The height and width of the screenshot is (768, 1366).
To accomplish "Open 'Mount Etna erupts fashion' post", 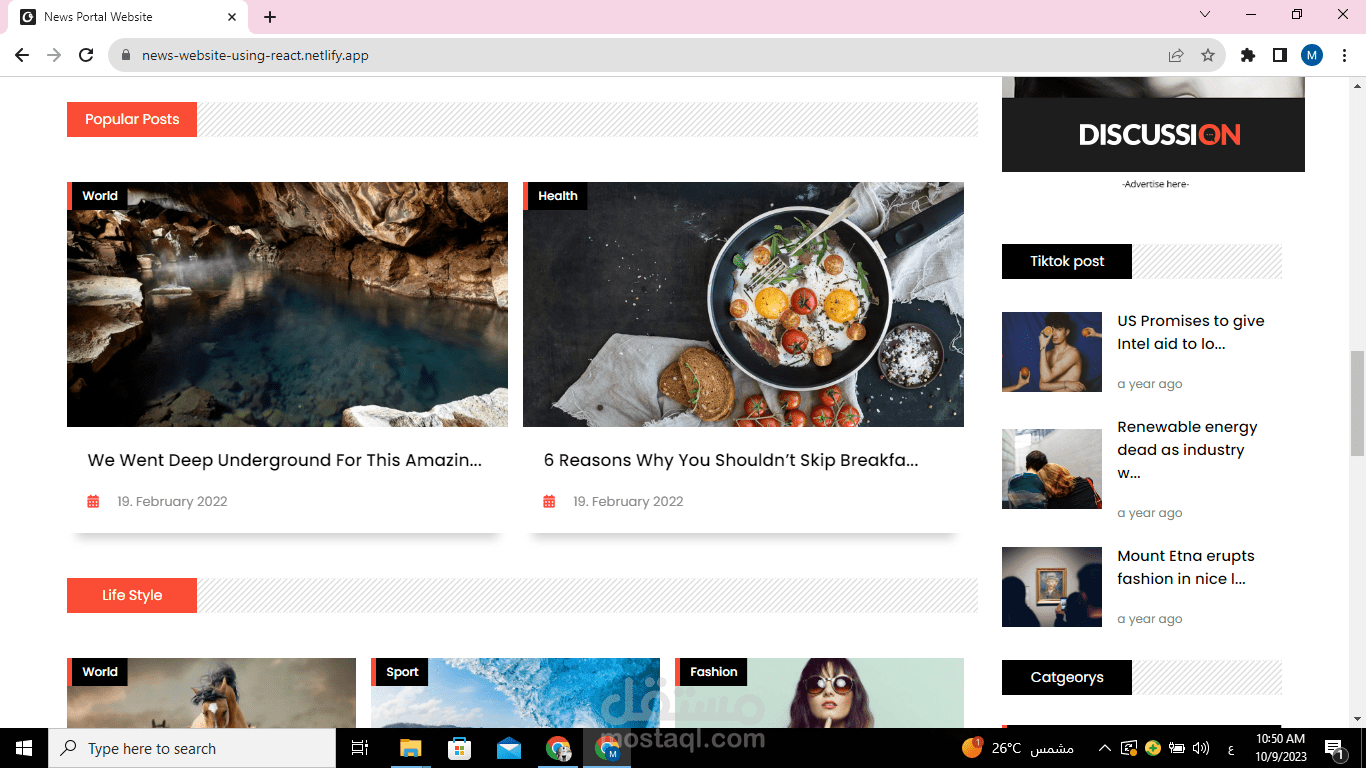I will click(1186, 567).
